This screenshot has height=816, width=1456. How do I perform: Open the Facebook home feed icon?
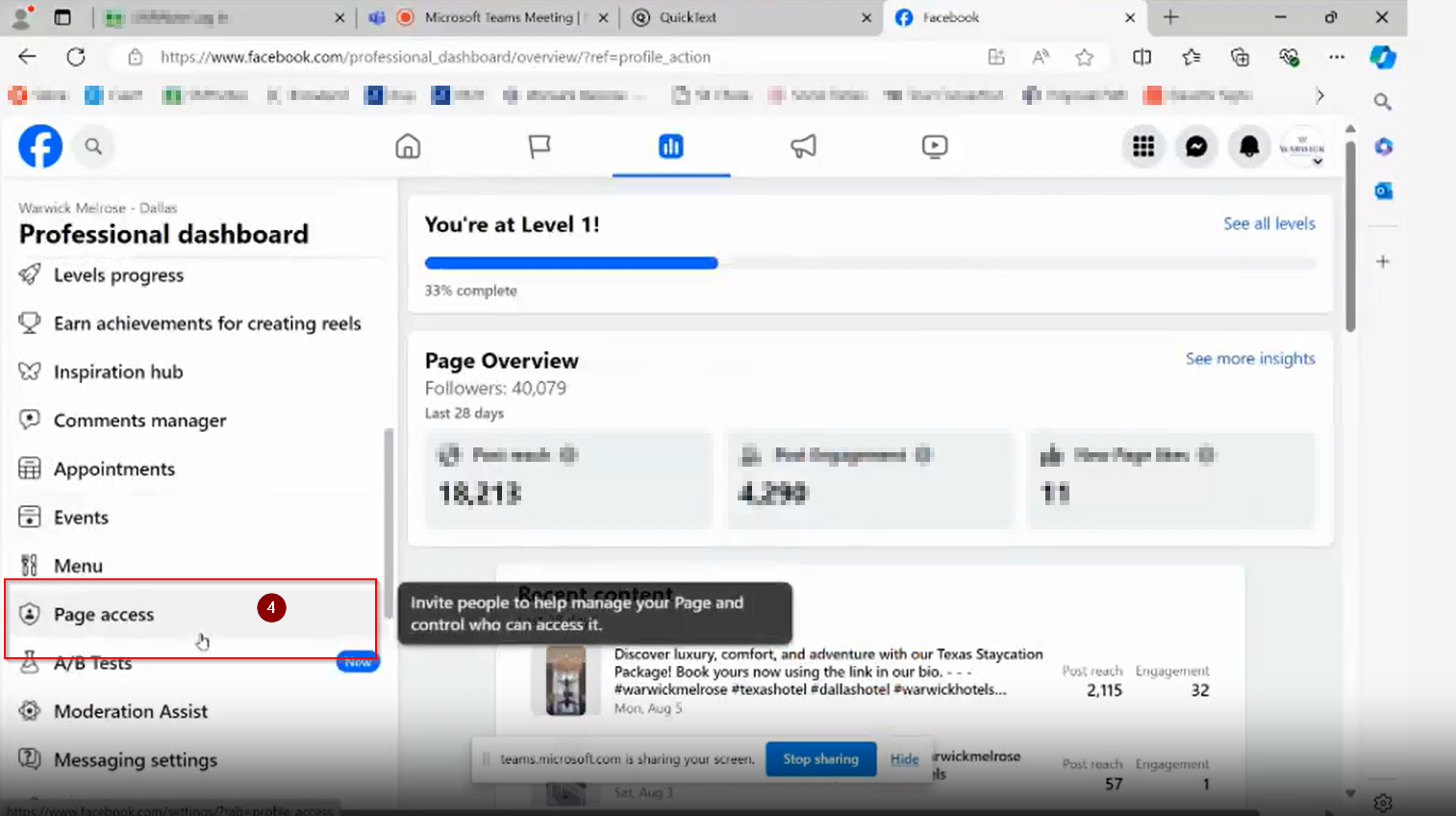tap(408, 146)
